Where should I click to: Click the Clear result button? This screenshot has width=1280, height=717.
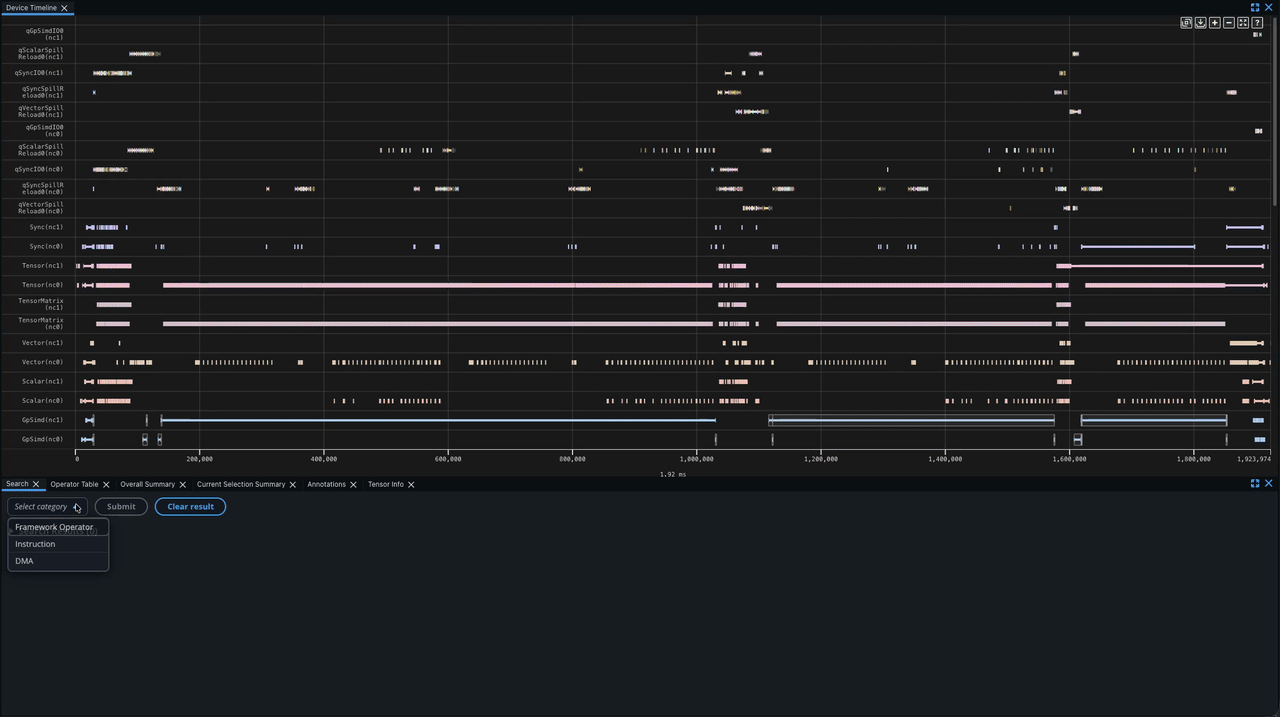[x=190, y=506]
